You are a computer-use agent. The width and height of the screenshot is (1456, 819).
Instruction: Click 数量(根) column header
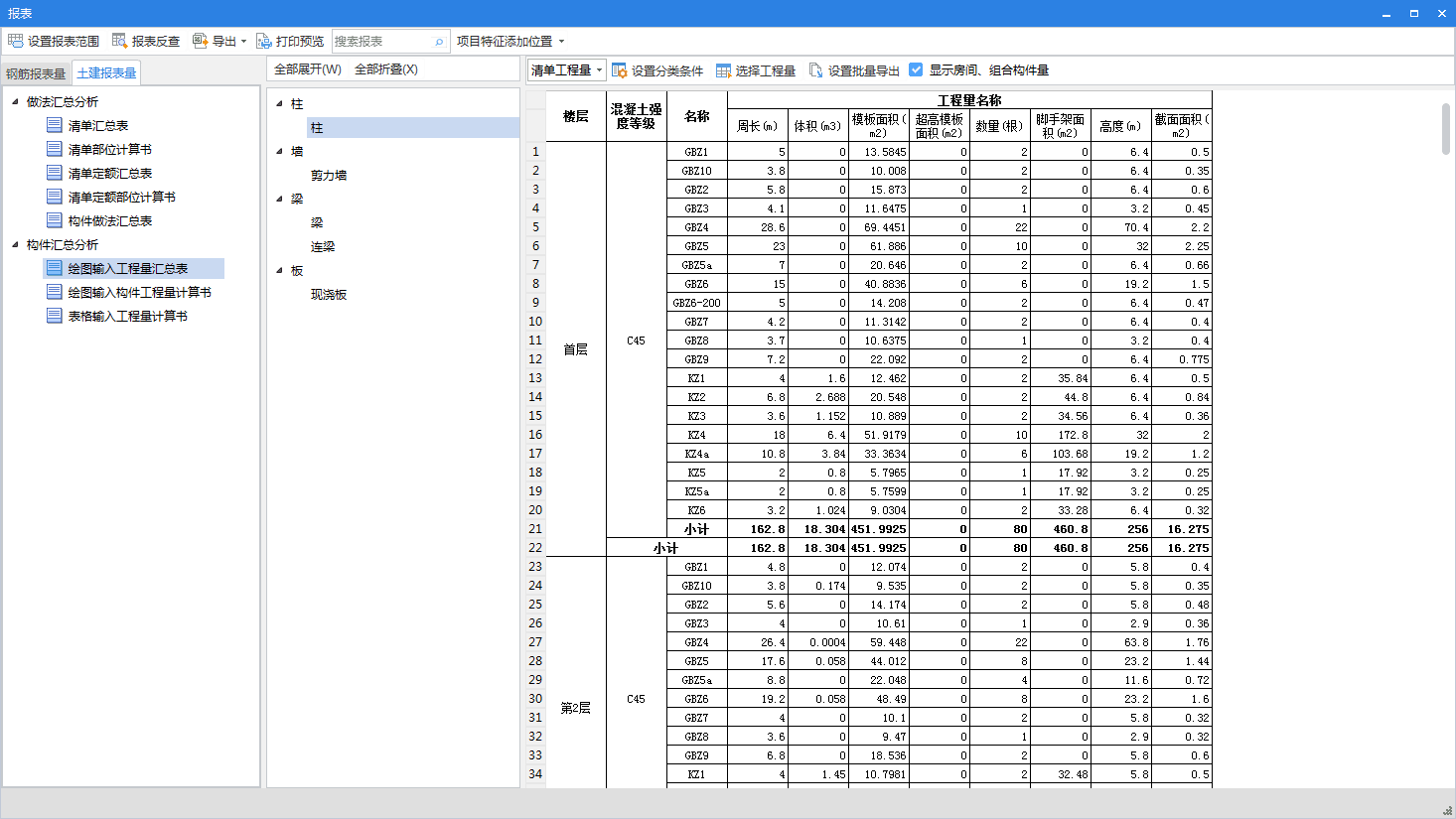999,126
